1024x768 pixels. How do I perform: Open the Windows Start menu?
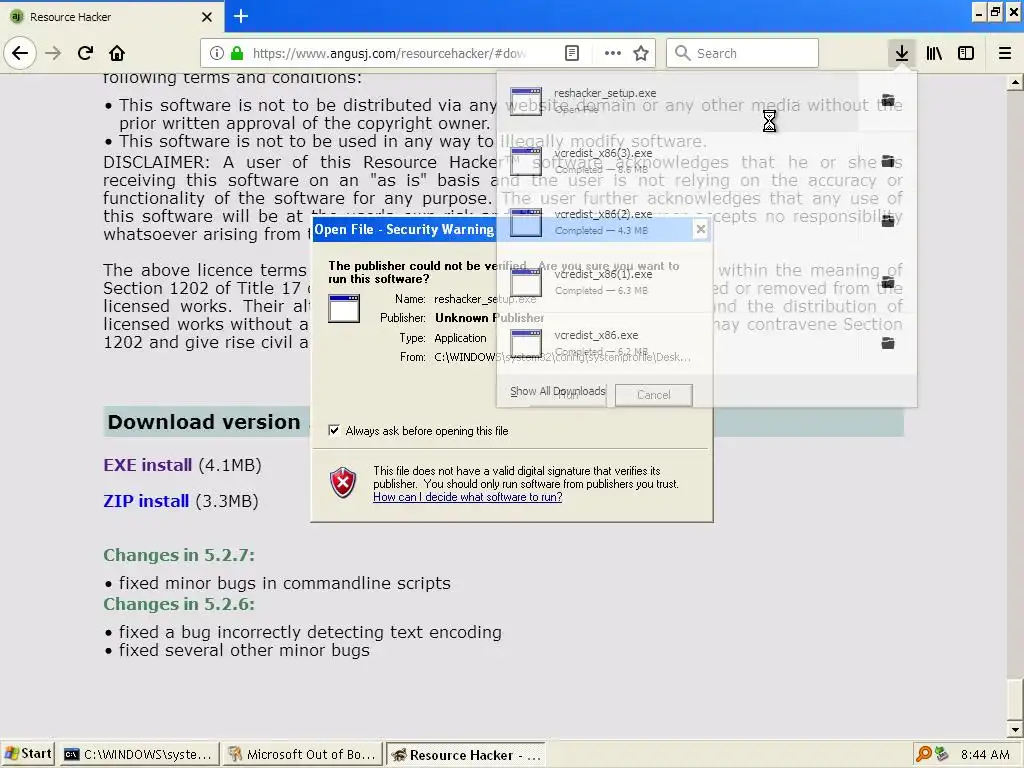coord(27,754)
